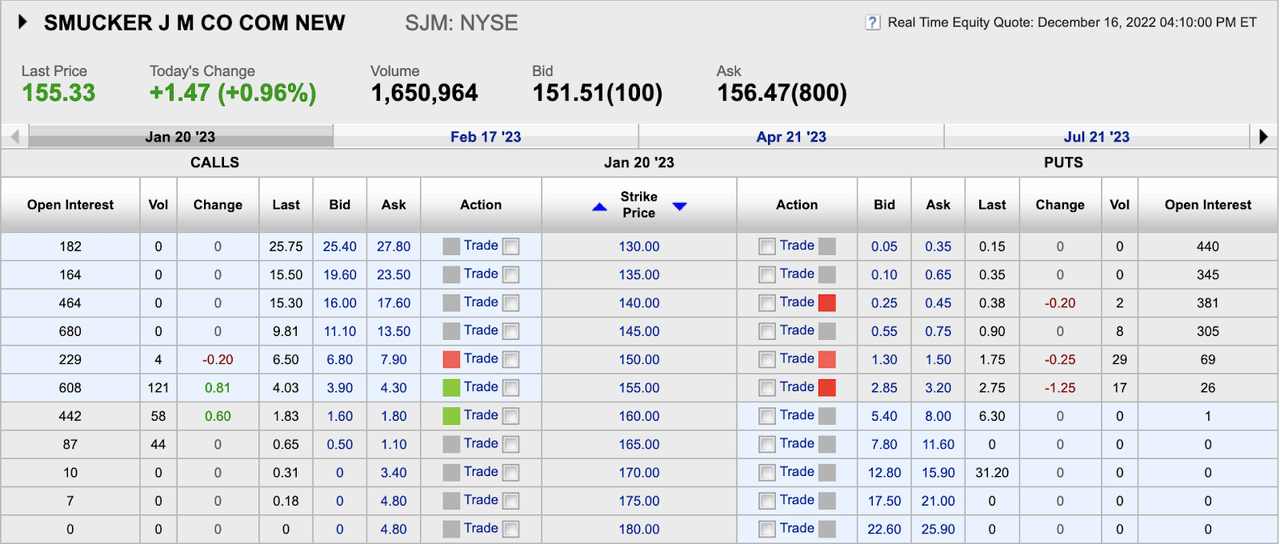Check the put checkbox for strike 160.00
This screenshot has height=544, width=1280.
767,416
